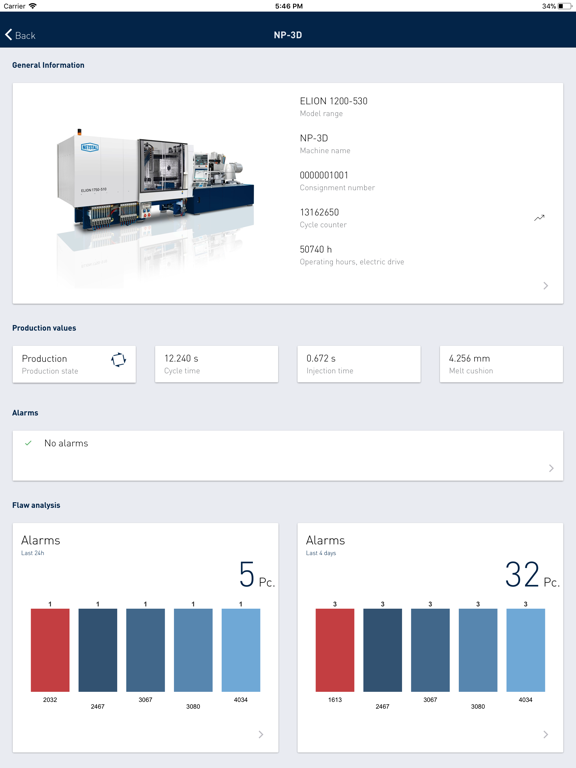Click the No alarms status text

66,443
